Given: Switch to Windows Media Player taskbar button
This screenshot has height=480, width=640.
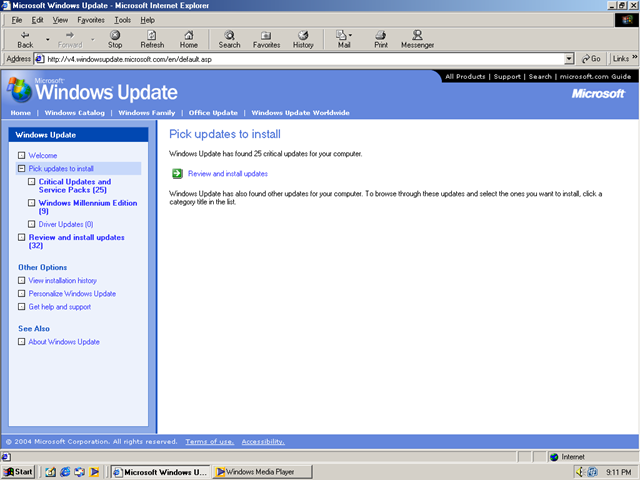Looking at the screenshot, I should [x=263, y=472].
